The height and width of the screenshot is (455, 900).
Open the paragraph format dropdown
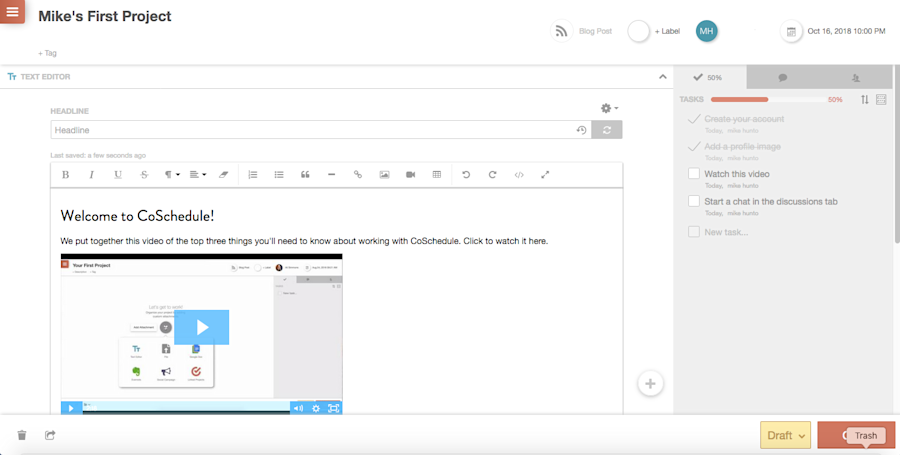point(172,174)
